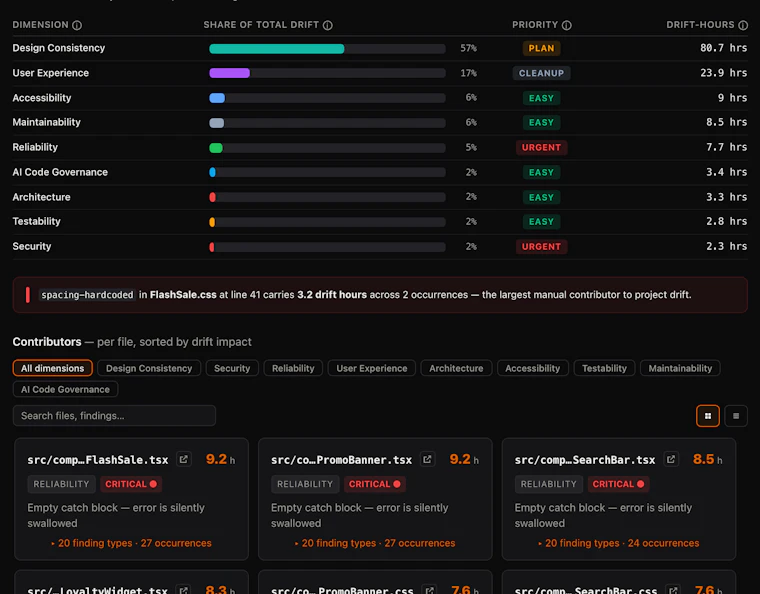Click the EASY badge for Accessibility
The width and height of the screenshot is (760, 594).
click(541, 98)
